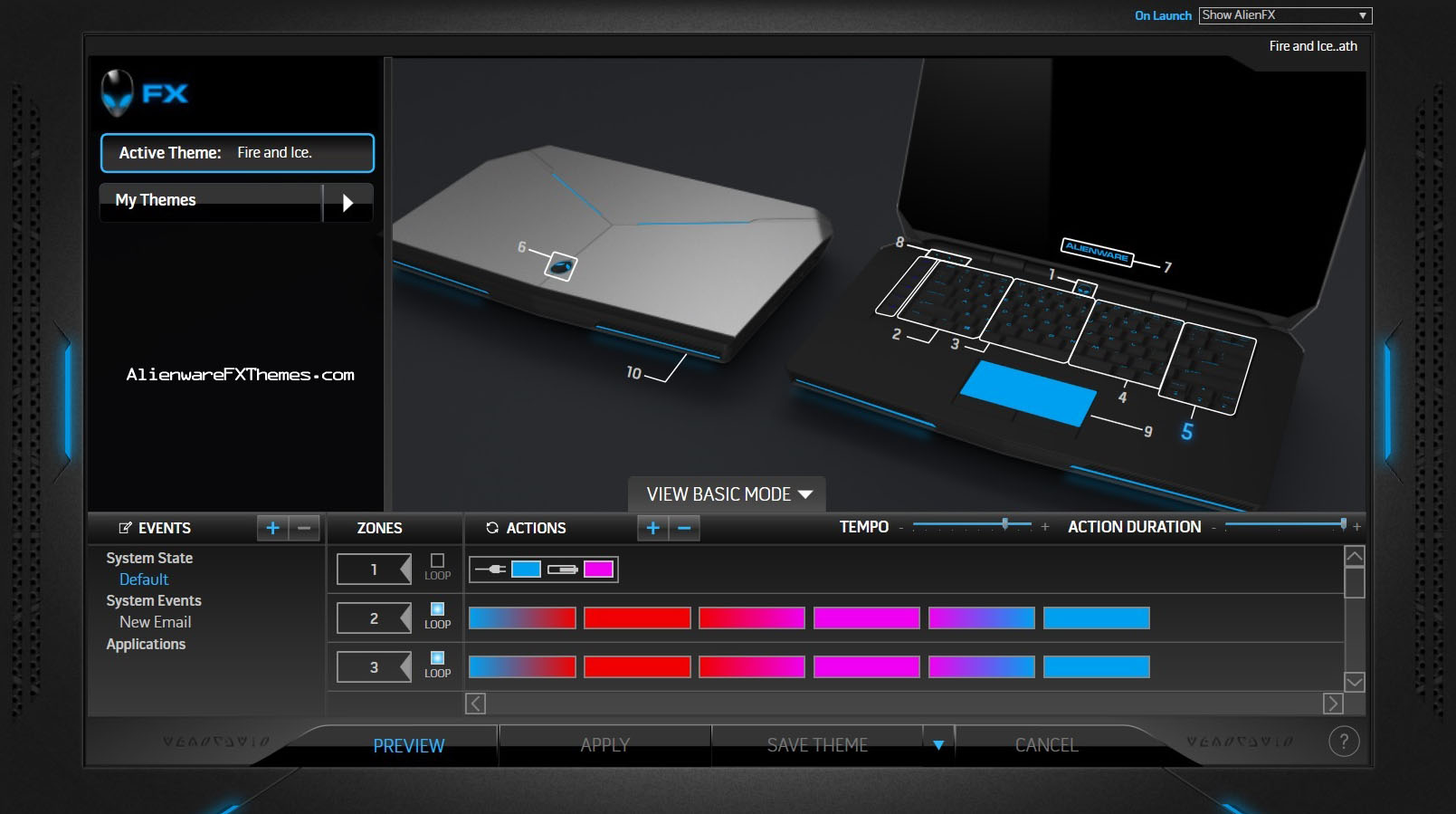This screenshot has height=814, width=1456.
Task: Select zone 3 solid magenta action
Action: [x=867, y=667]
